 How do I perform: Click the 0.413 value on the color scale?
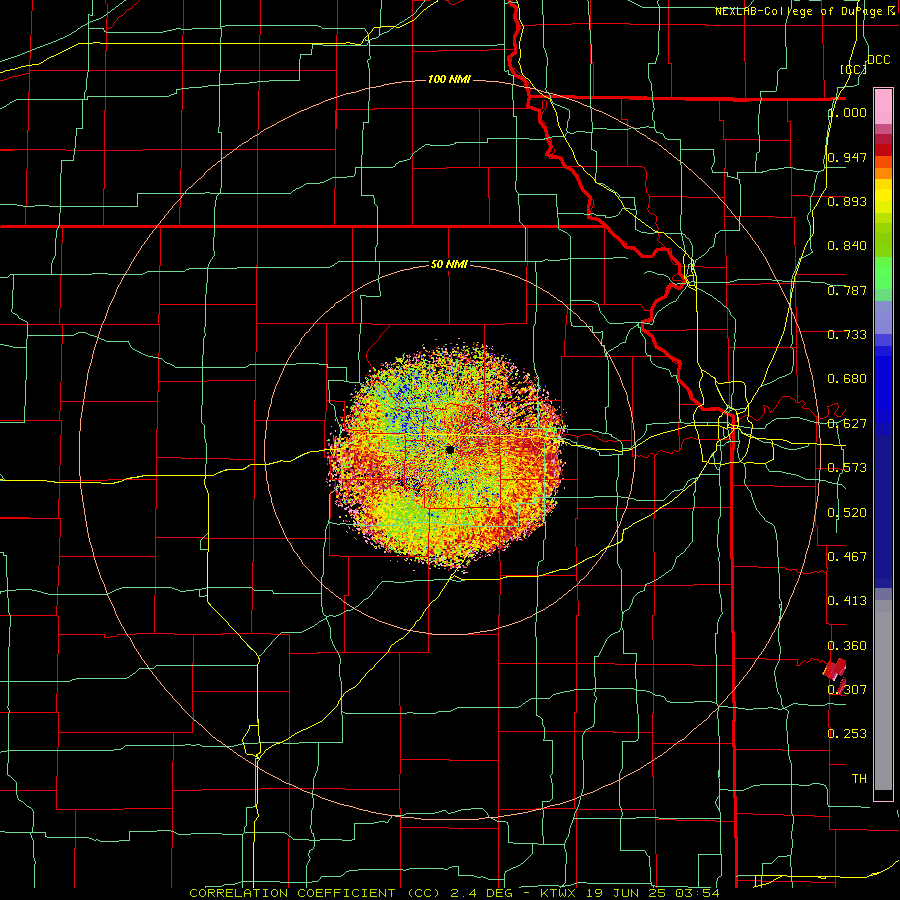pos(847,601)
